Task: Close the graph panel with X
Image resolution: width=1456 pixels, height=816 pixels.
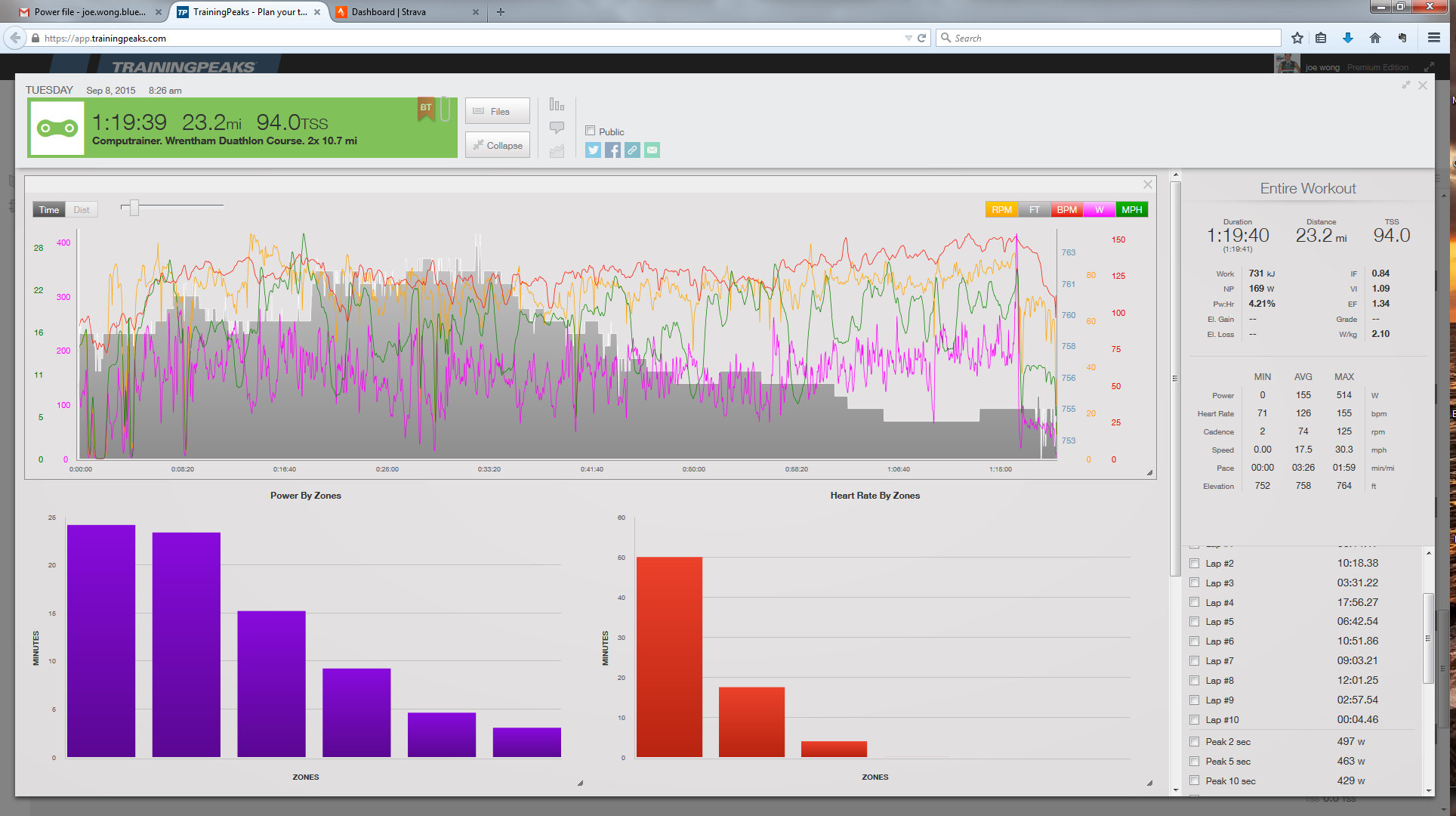Action: click(x=1147, y=184)
